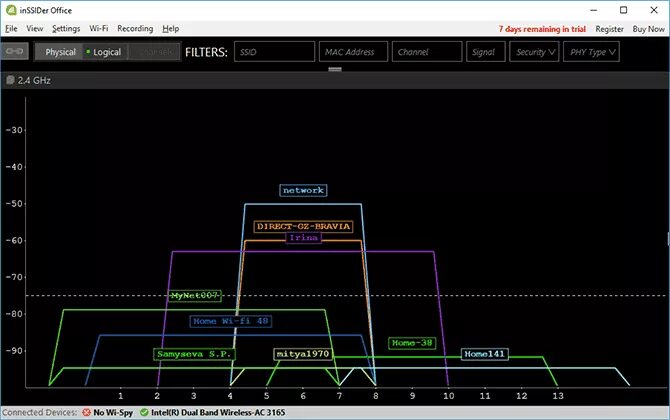
Task: Click the 2.4 GHz panel header text
Action: pyautogui.click(x=34, y=80)
